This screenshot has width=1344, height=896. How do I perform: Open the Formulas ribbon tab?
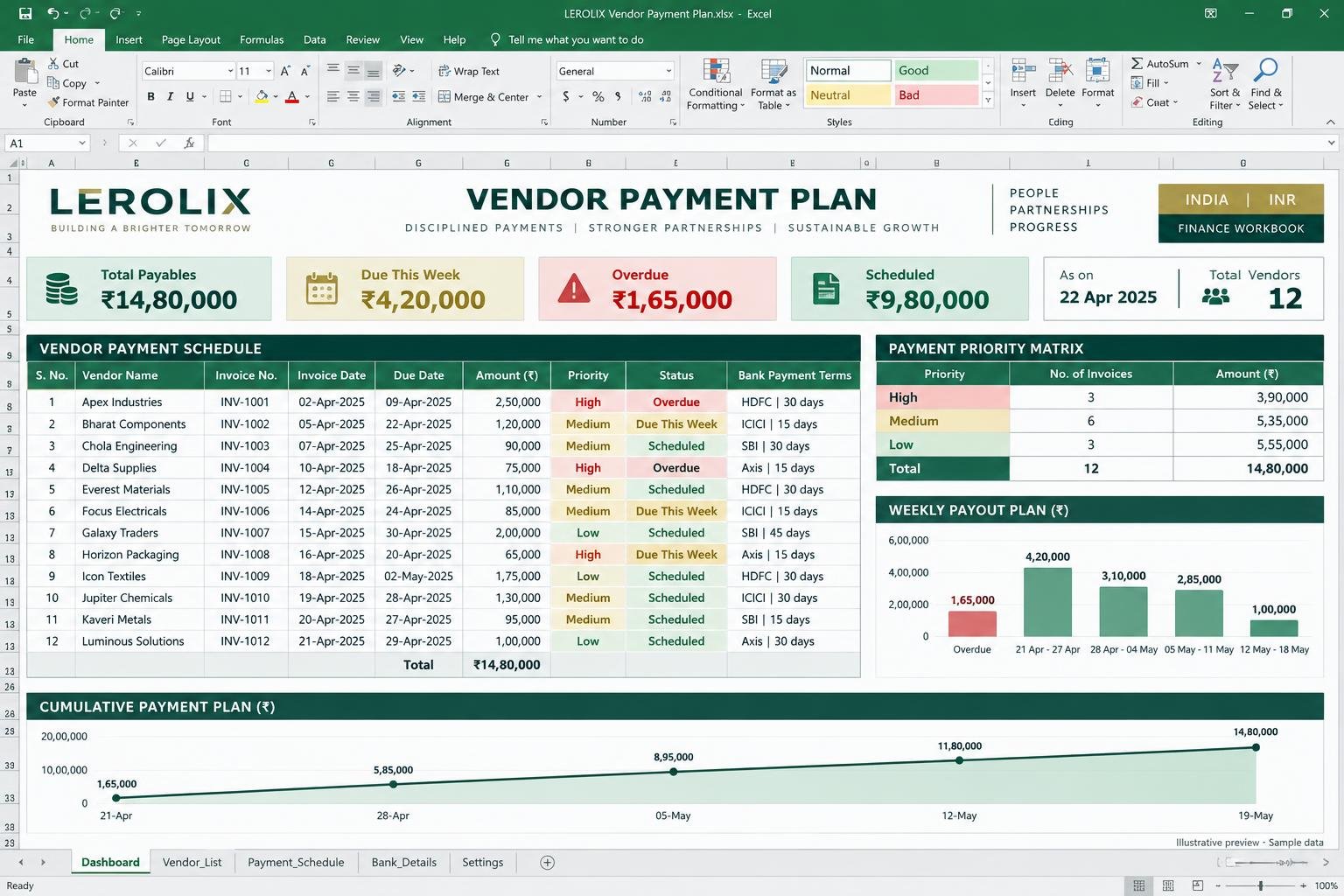click(x=262, y=39)
